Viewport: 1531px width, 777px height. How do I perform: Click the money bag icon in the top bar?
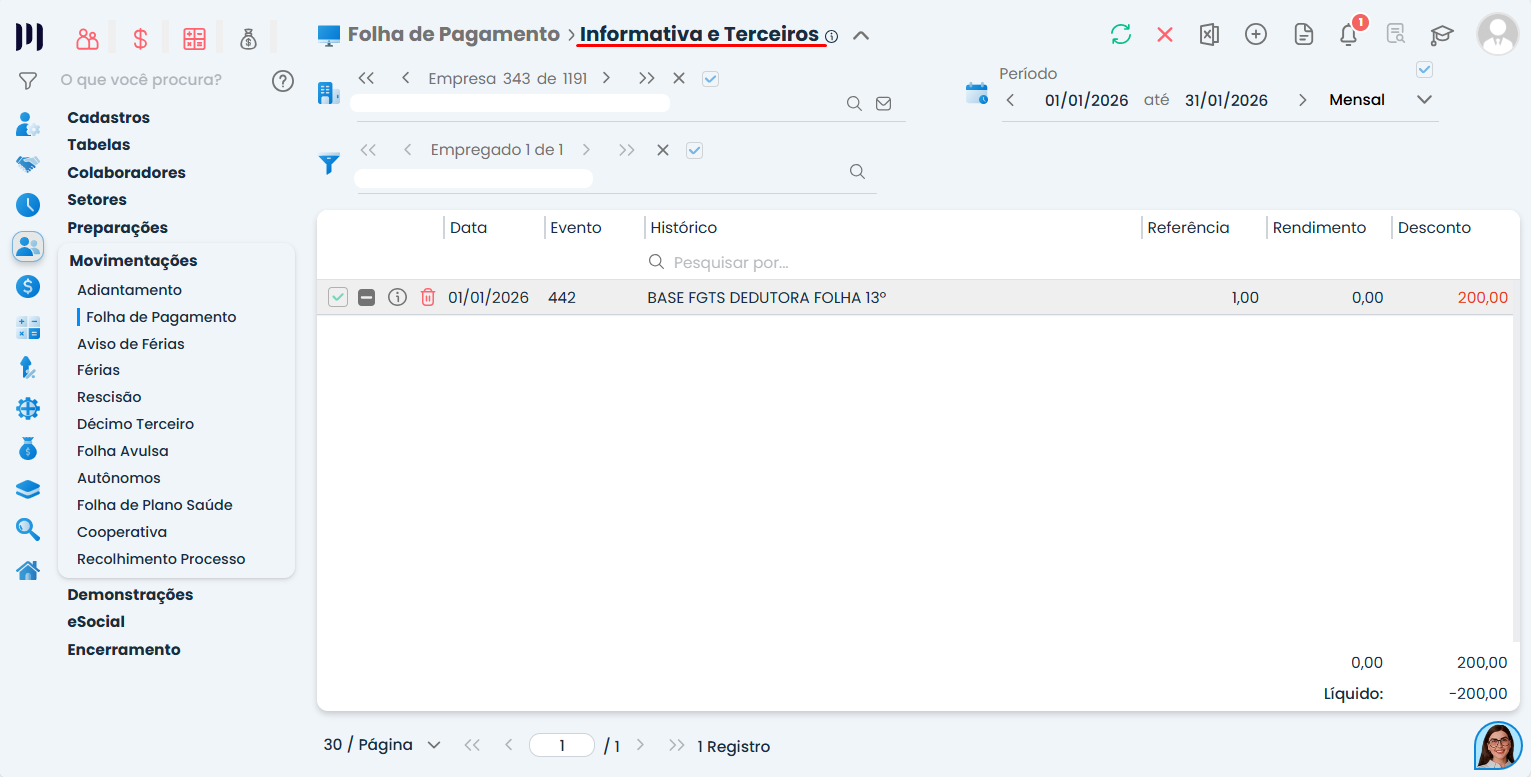pyautogui.click(x=248, y=39)
